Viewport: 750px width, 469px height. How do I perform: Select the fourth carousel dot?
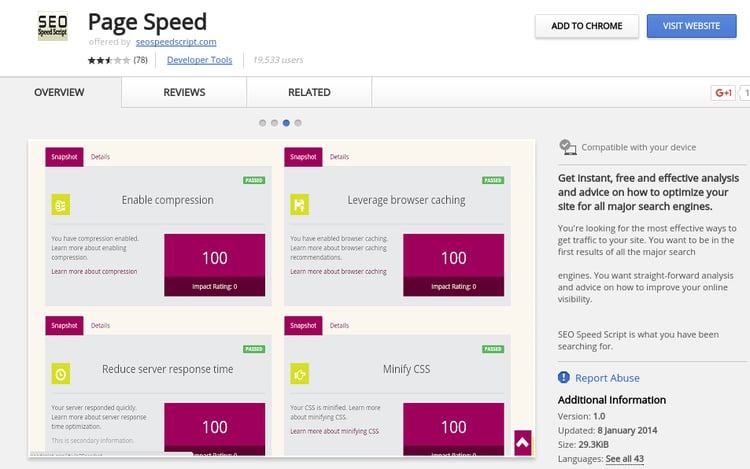pyautogui.click(x=298, y=123)
